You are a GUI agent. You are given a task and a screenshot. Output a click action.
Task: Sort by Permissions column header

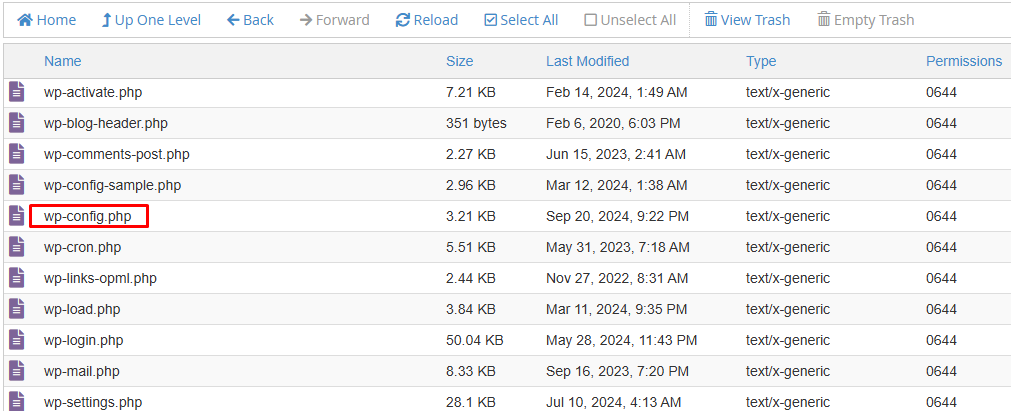pos(963,61)
